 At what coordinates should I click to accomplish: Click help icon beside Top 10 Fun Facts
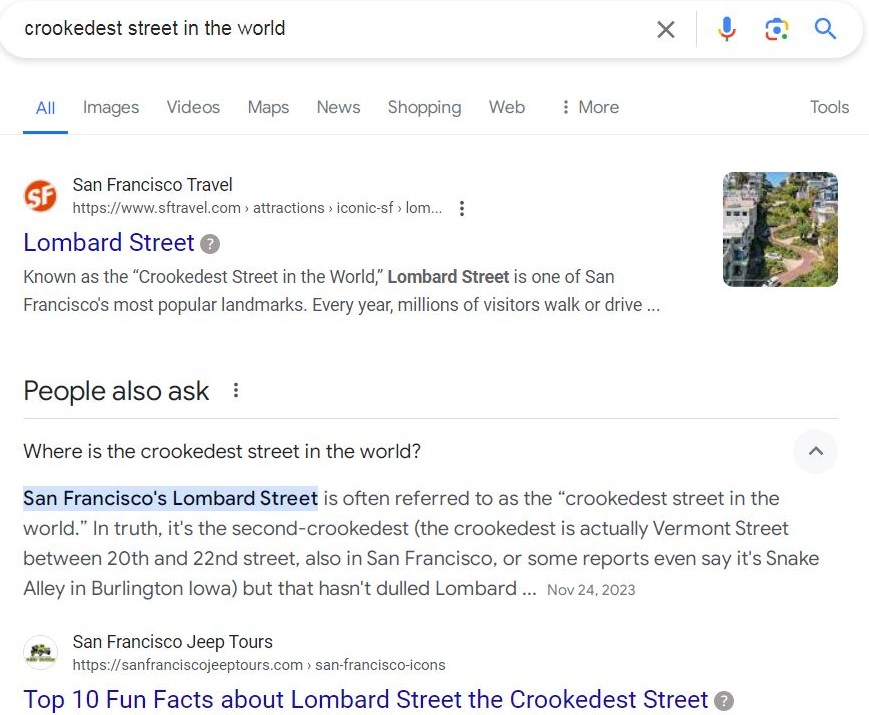pyautogui.click(x=724, y=701)
